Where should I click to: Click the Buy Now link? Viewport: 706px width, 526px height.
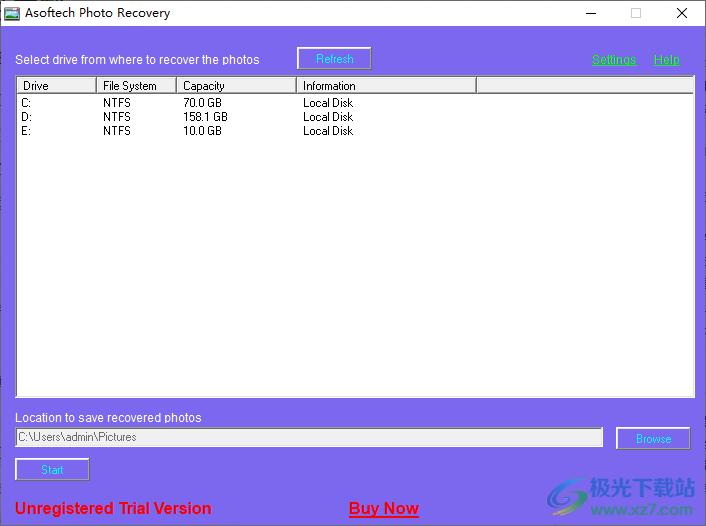[384, 508]
